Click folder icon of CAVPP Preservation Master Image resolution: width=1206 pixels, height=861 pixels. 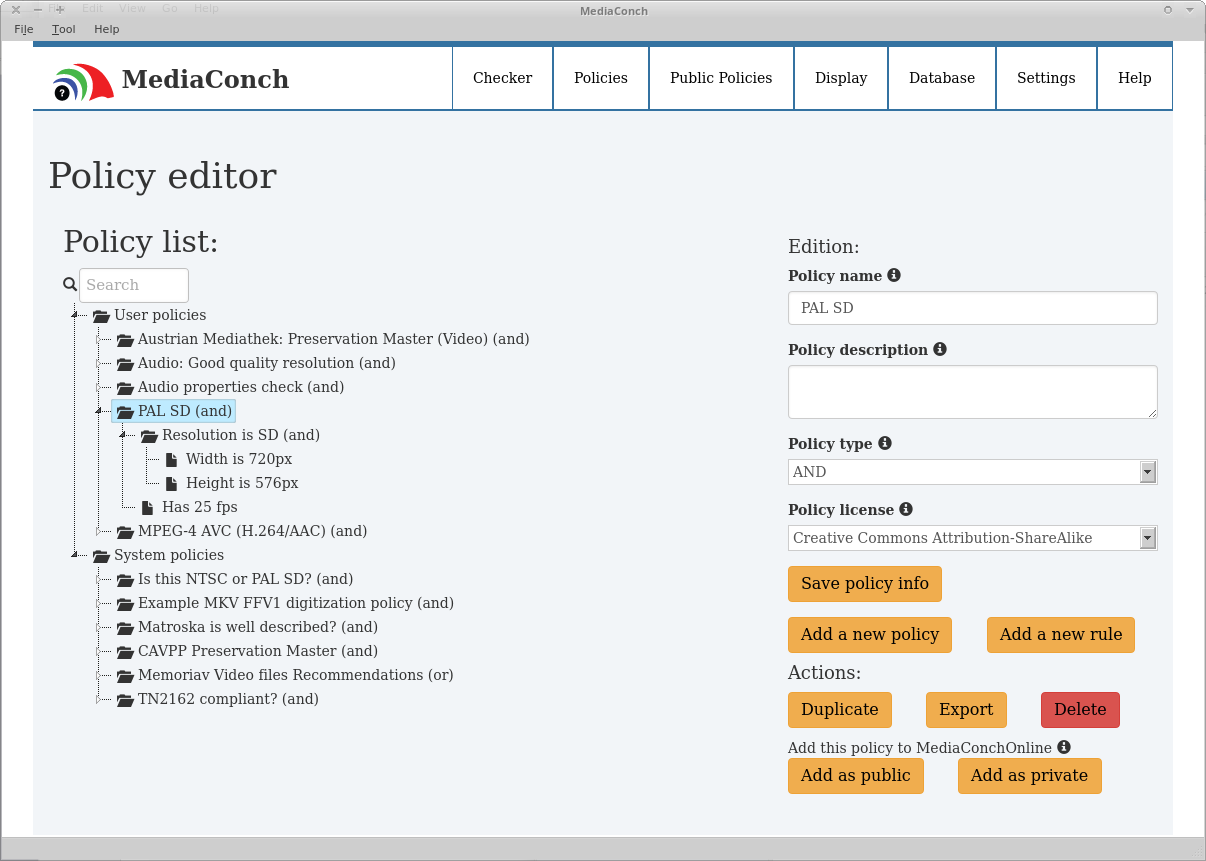(125, 652)
